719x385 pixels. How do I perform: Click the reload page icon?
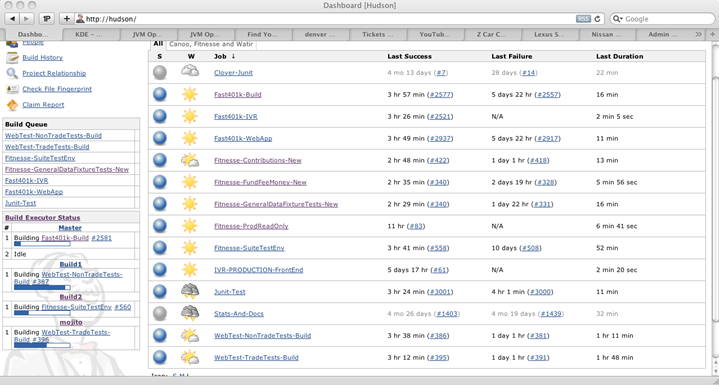(x=597, y=19)
